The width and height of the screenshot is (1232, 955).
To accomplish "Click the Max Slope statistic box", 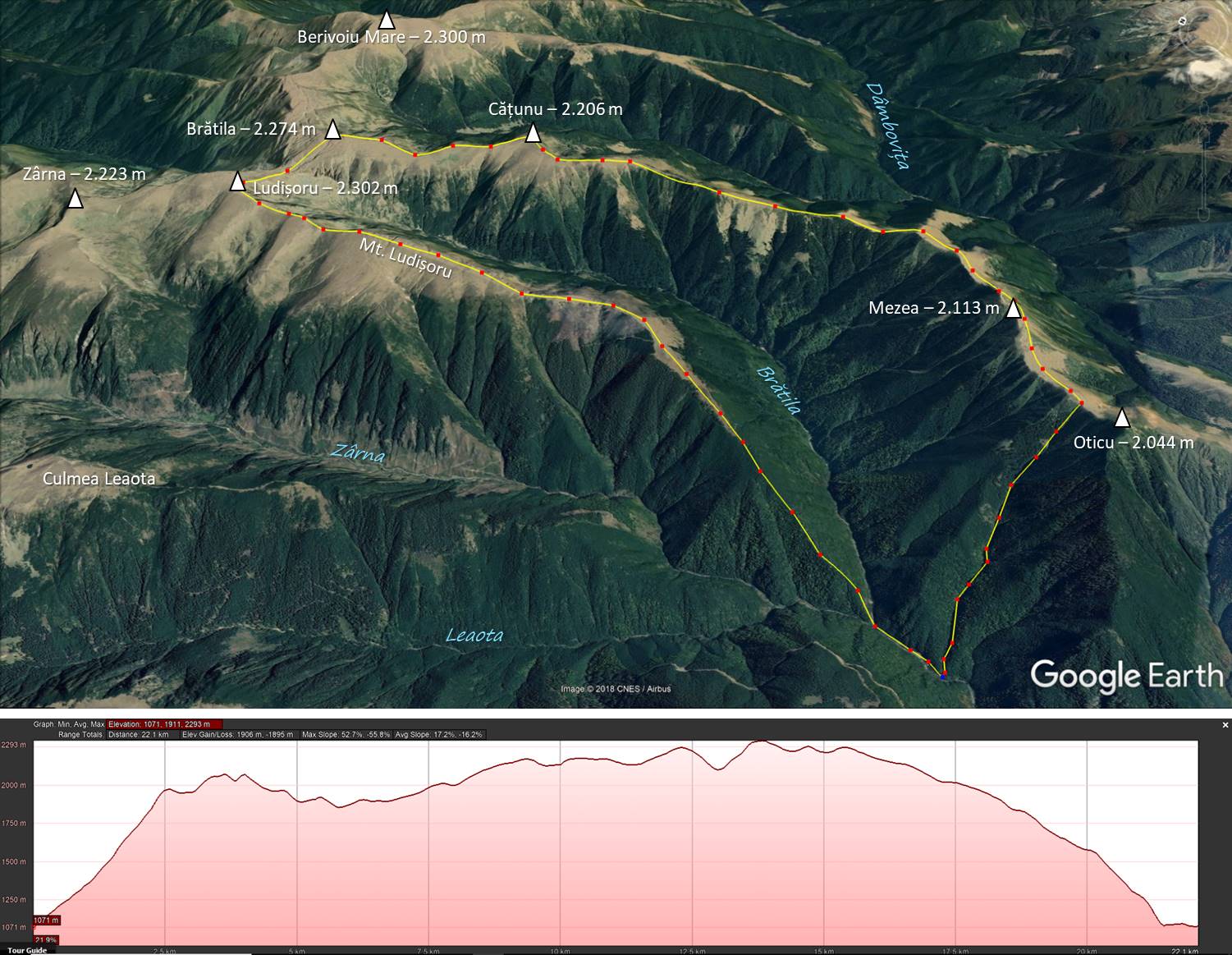I will click(346, 734).
